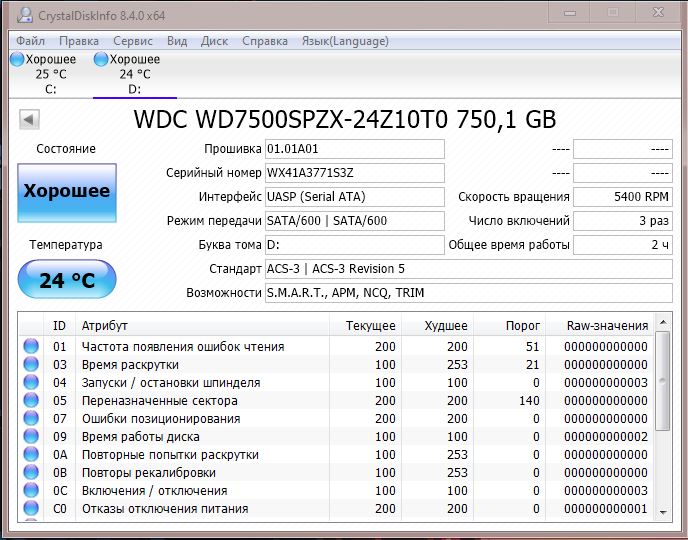The height and width of the screenshot is (540, 688).
Task: Click the Порог column header
Action: (509, 325)
